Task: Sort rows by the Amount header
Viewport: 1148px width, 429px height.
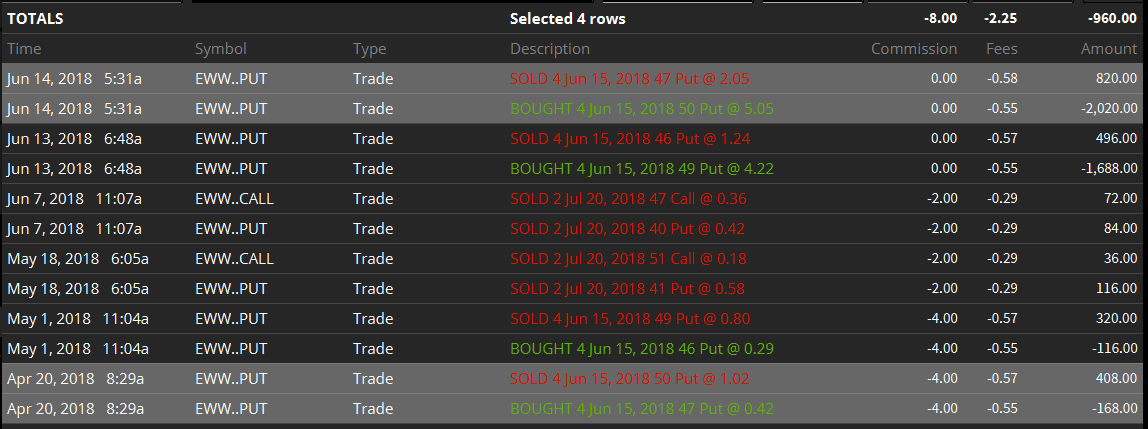Action: [1109, 48]
